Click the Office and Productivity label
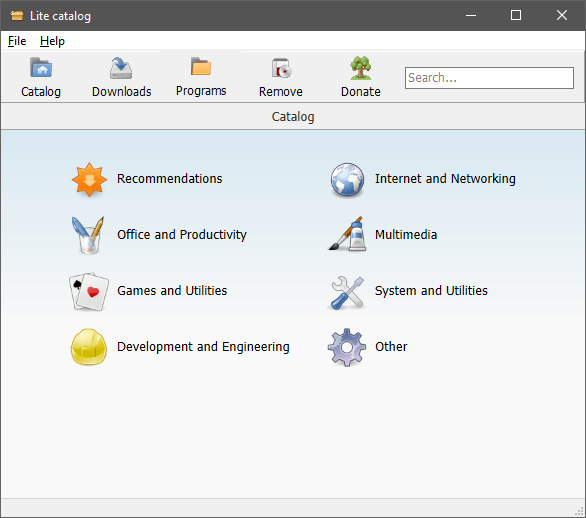 [182, 235]
